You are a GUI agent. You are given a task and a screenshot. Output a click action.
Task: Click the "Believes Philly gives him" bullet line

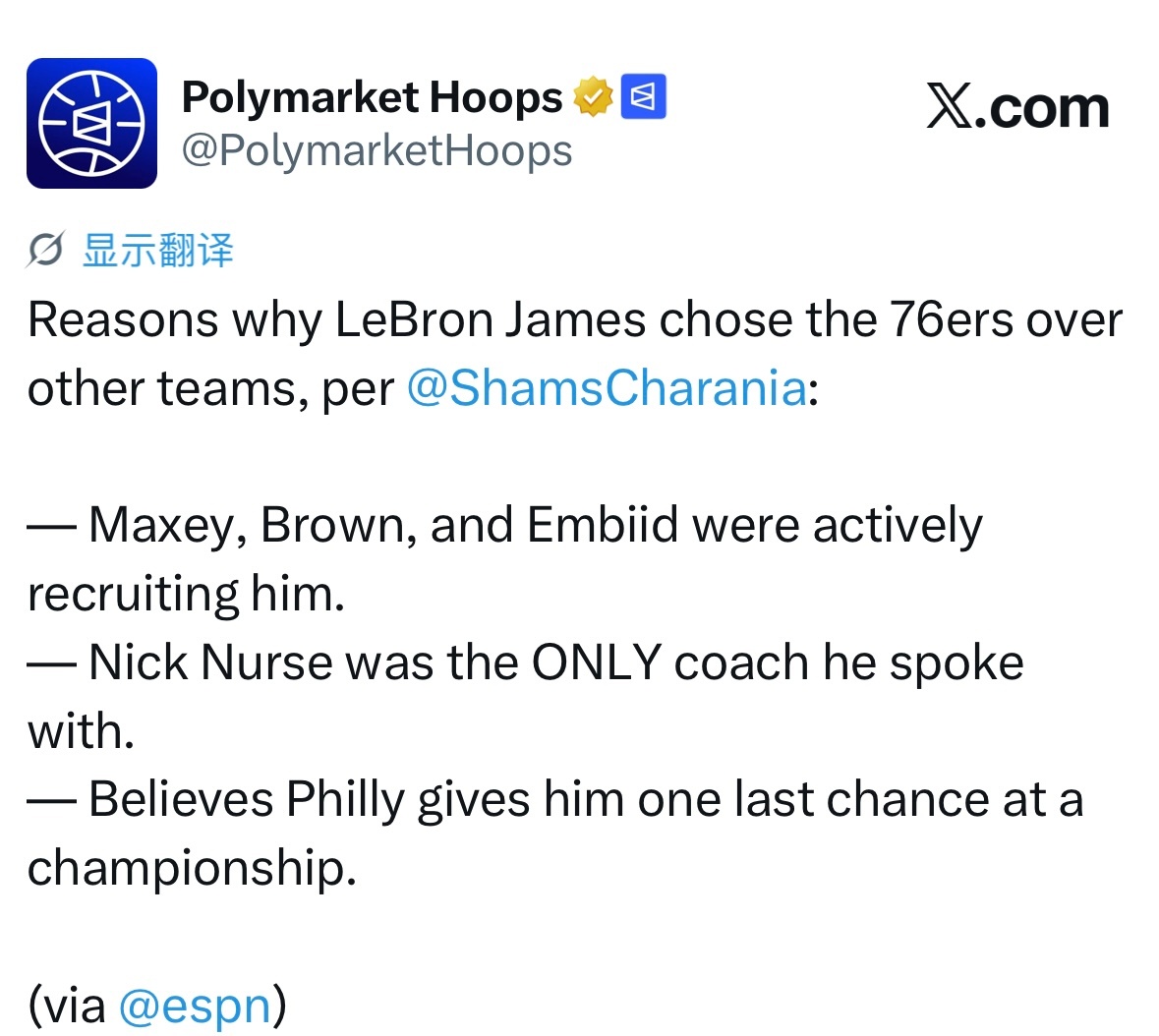pos(555,799)
